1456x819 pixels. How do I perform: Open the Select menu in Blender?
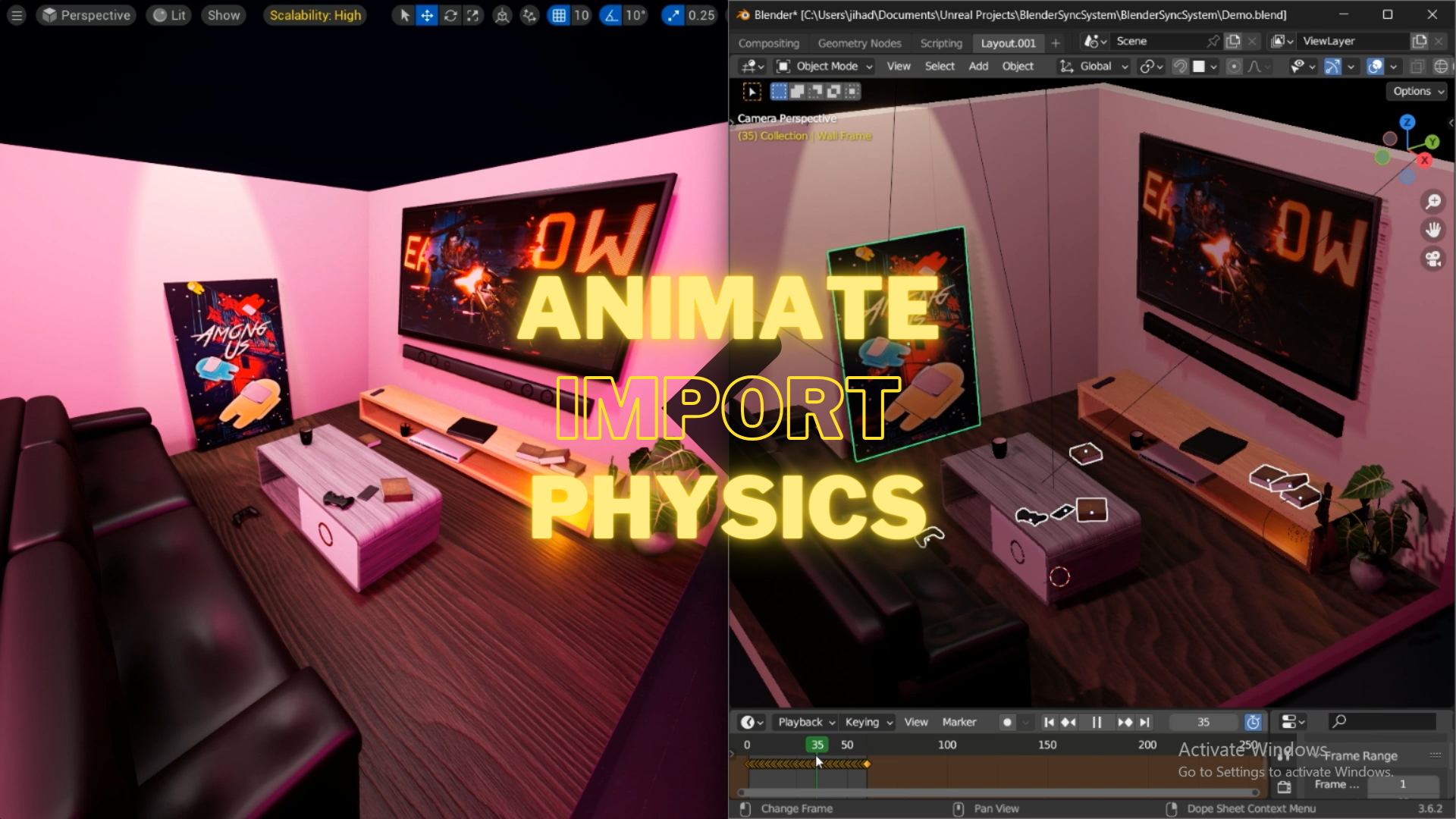pos(940,67)
